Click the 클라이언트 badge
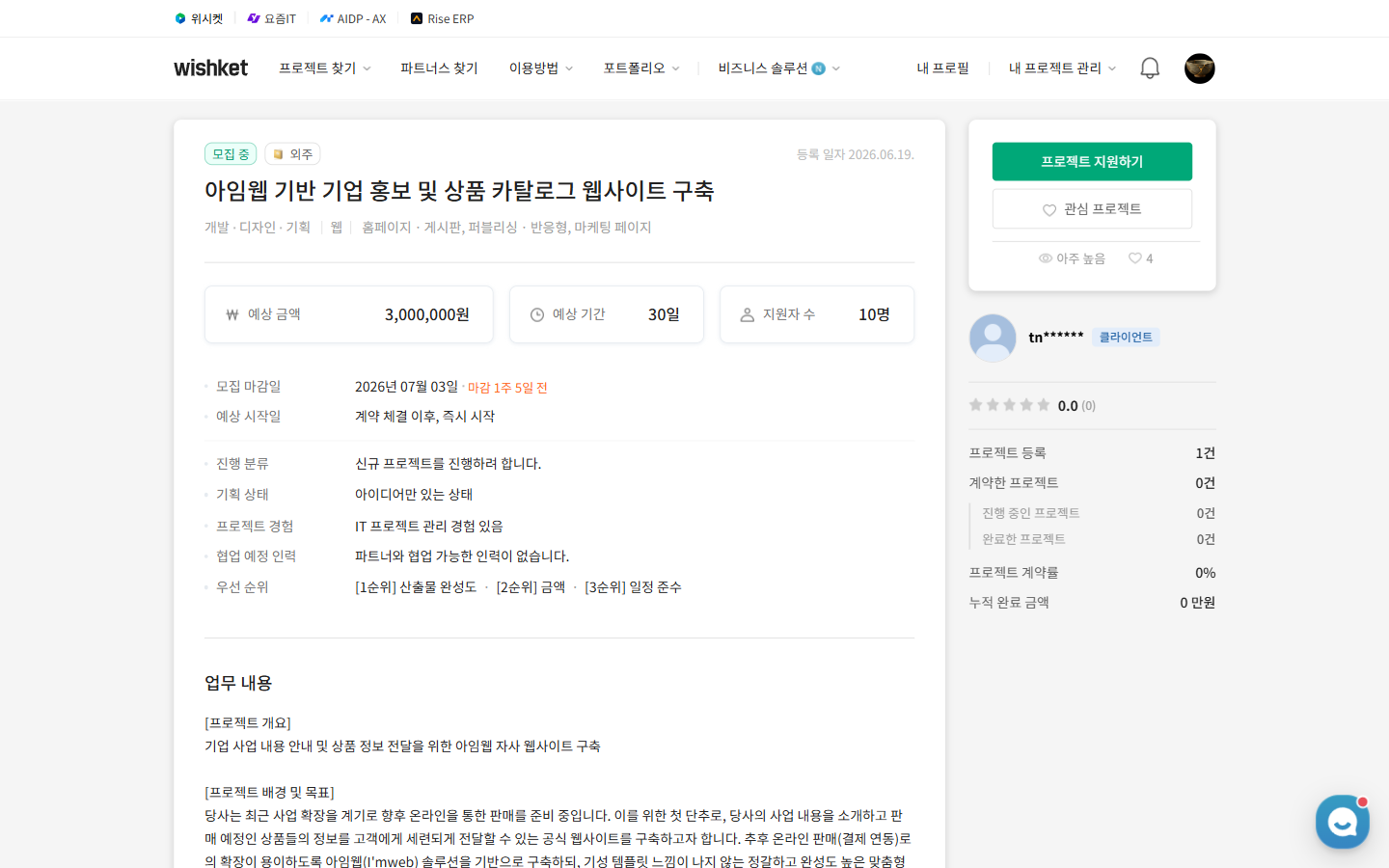Screen dimensions: 1389x868 1126,337
